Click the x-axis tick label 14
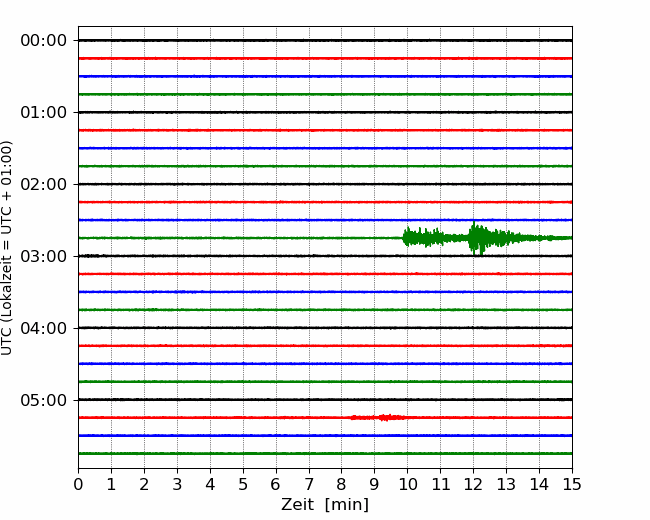650x520 pixels. point(539,484)
